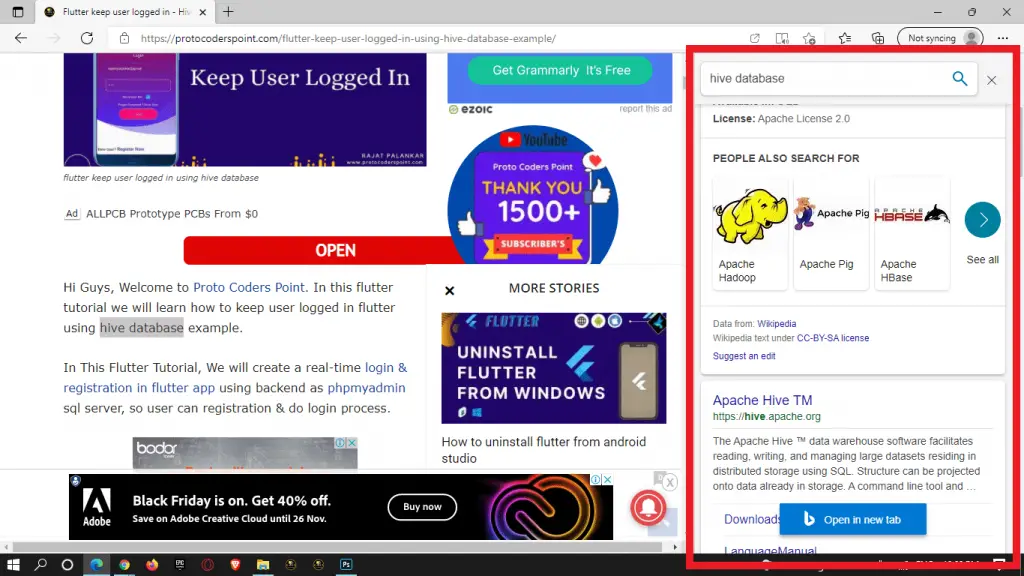Click Suggest an edit
This screenshot has height=576, width=1024.
[x=744, y=356]
